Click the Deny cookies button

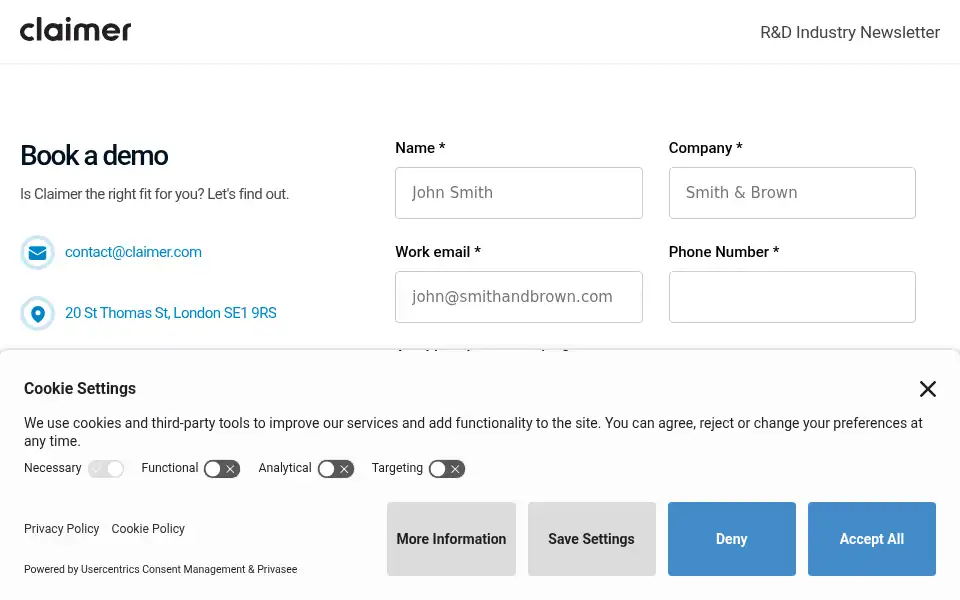point(732,539)
